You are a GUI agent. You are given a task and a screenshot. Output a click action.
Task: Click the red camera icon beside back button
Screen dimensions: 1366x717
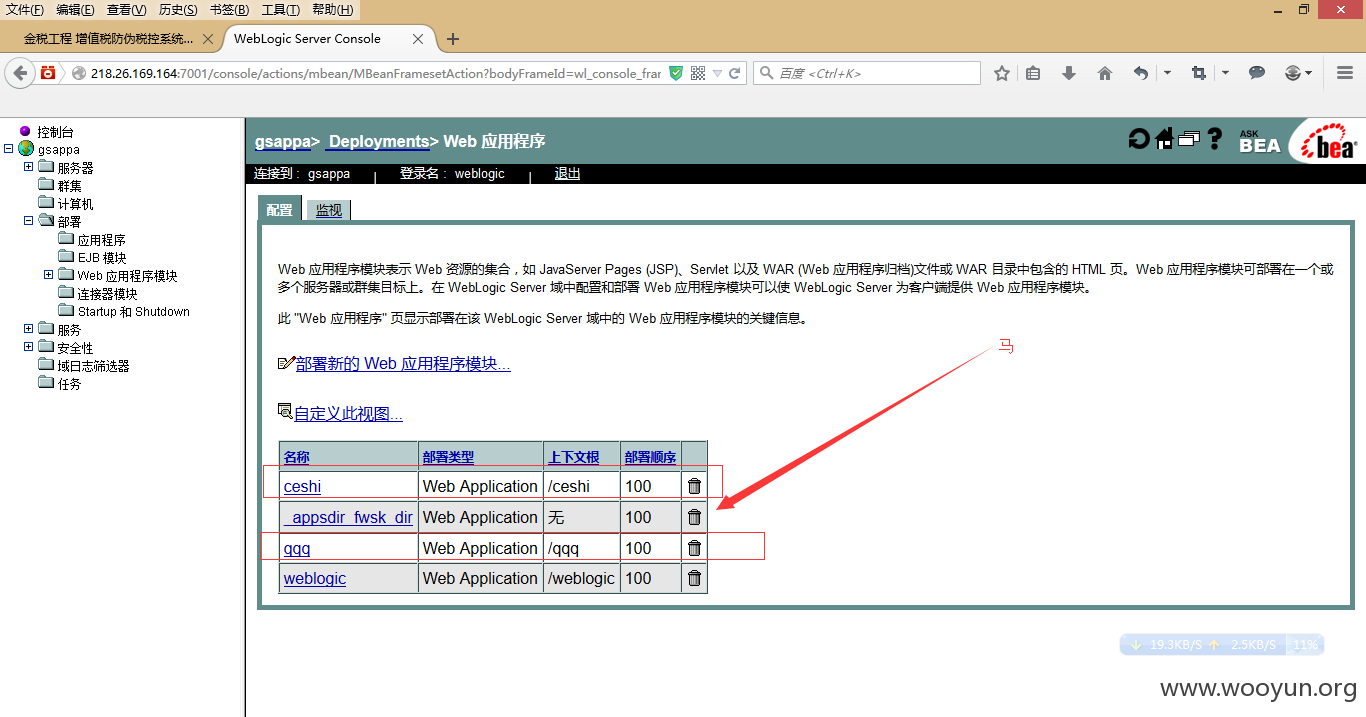pos(48,73)
